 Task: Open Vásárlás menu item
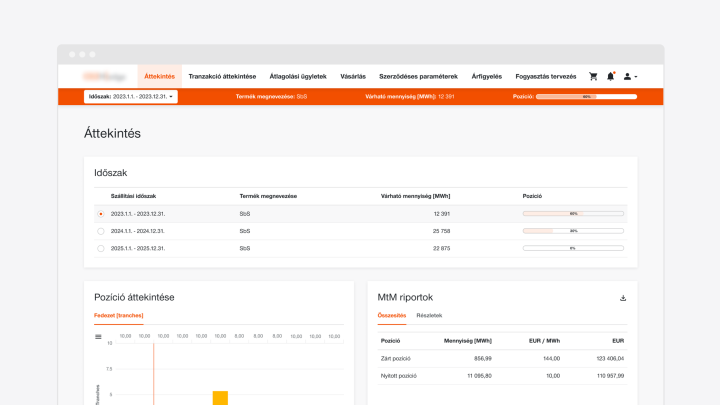pos(353,77)
